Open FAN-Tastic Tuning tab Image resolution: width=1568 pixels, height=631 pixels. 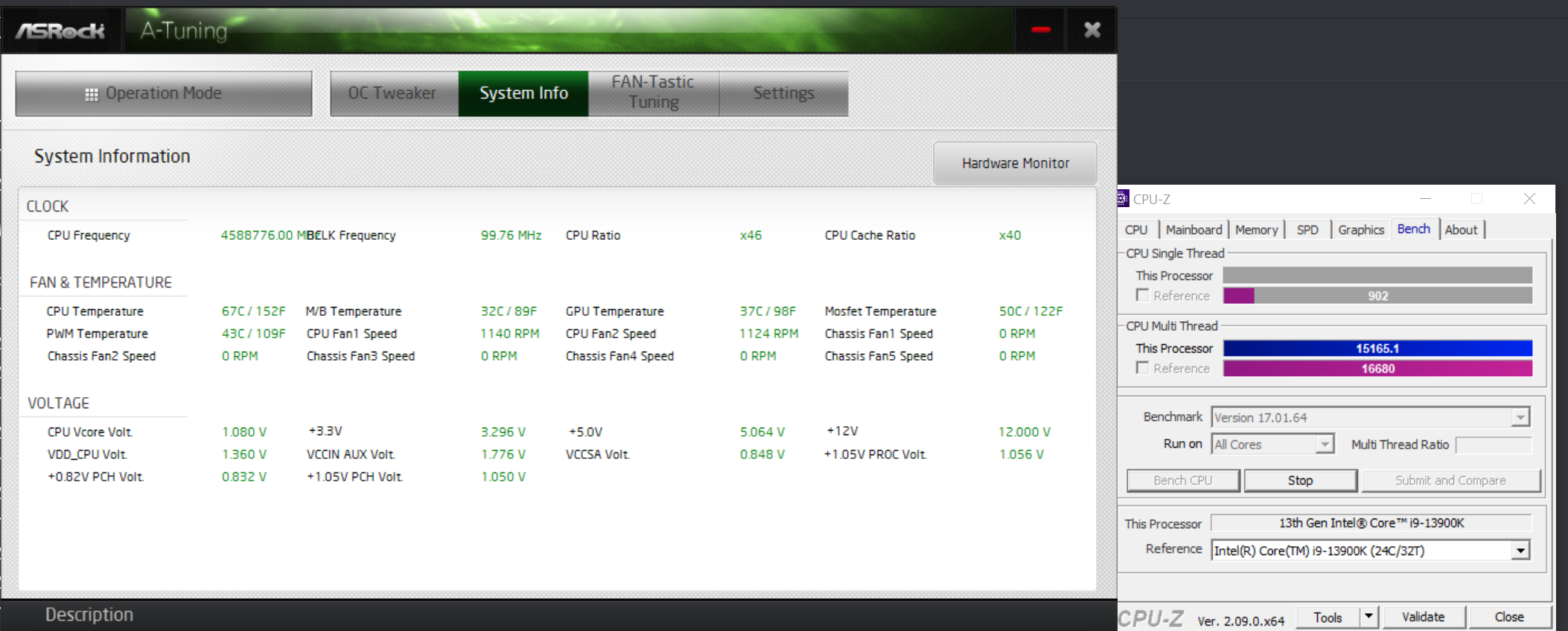(653, 93)
